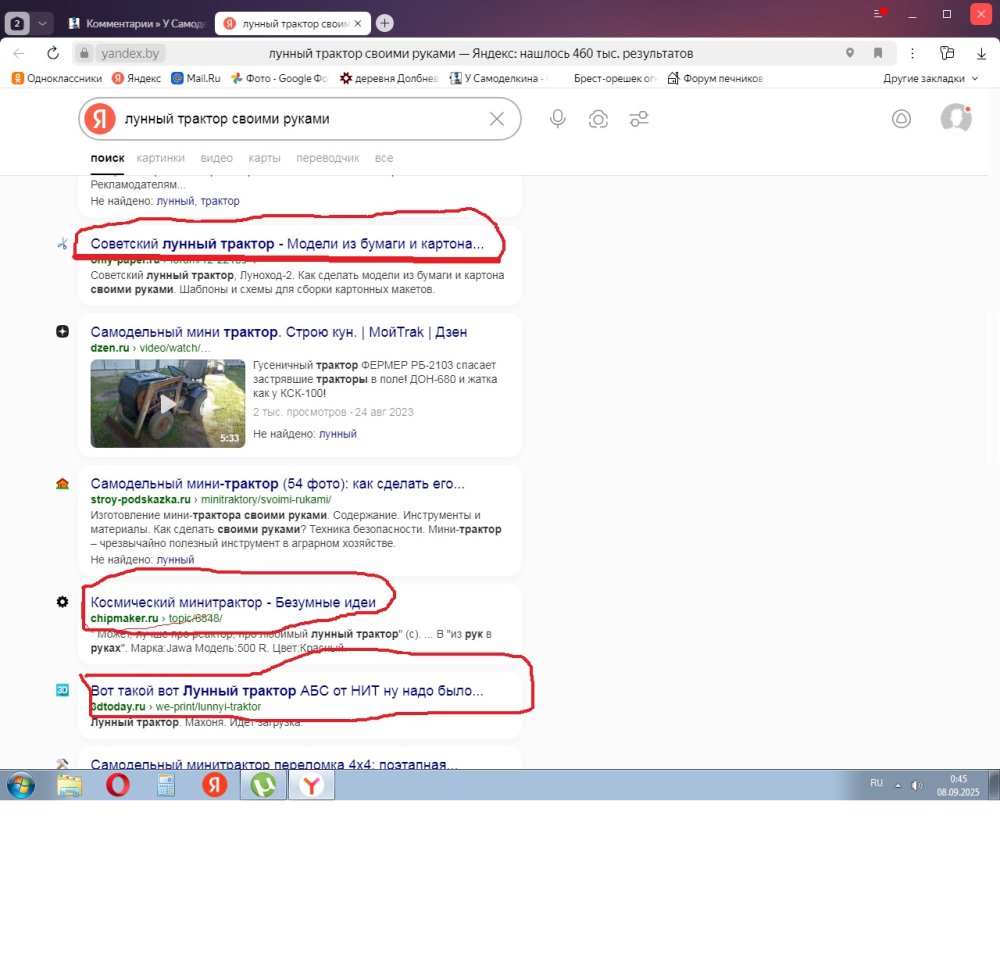Open the Windows Start button
Viewport: 1000px width, 955px height.
tap(20, 785)
